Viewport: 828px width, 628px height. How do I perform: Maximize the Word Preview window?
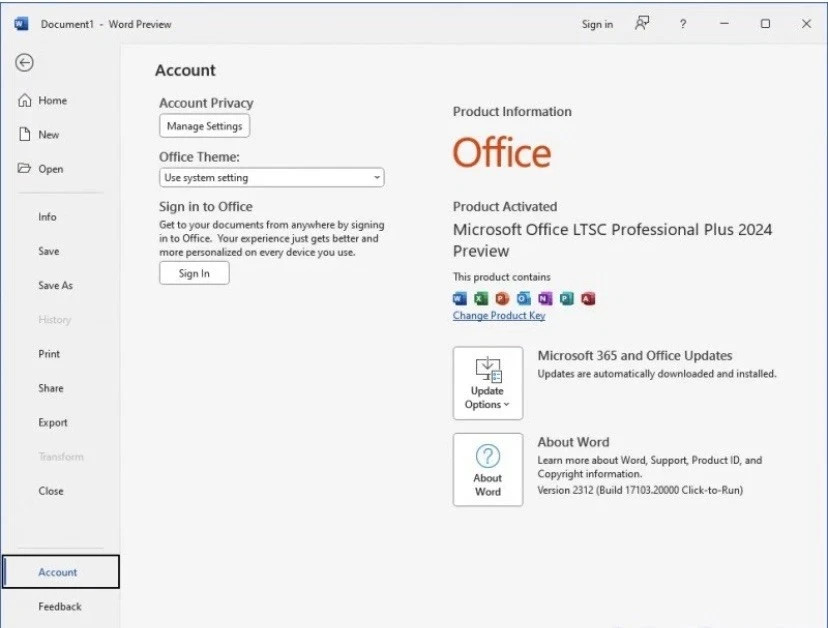(765, 24)
